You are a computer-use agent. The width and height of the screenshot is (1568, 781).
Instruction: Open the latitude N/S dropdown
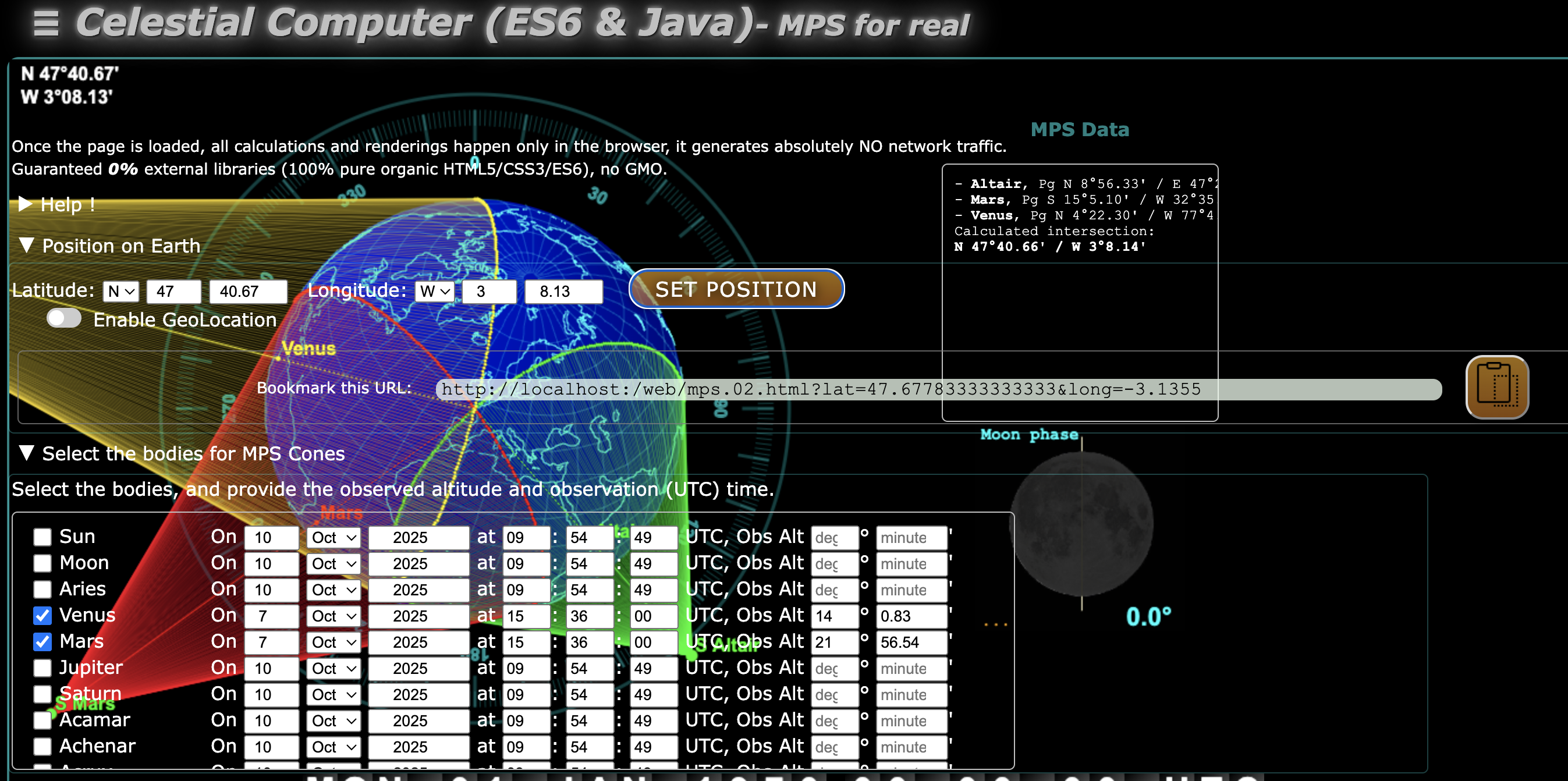pos(120,292)
